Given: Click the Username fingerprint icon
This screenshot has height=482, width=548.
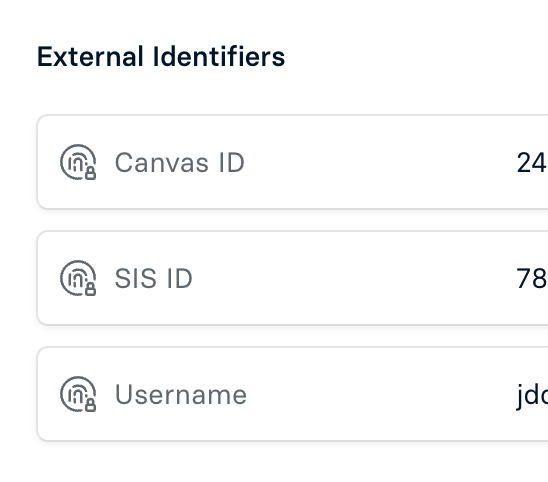Looking at the screenshot, I should (78, 394).
